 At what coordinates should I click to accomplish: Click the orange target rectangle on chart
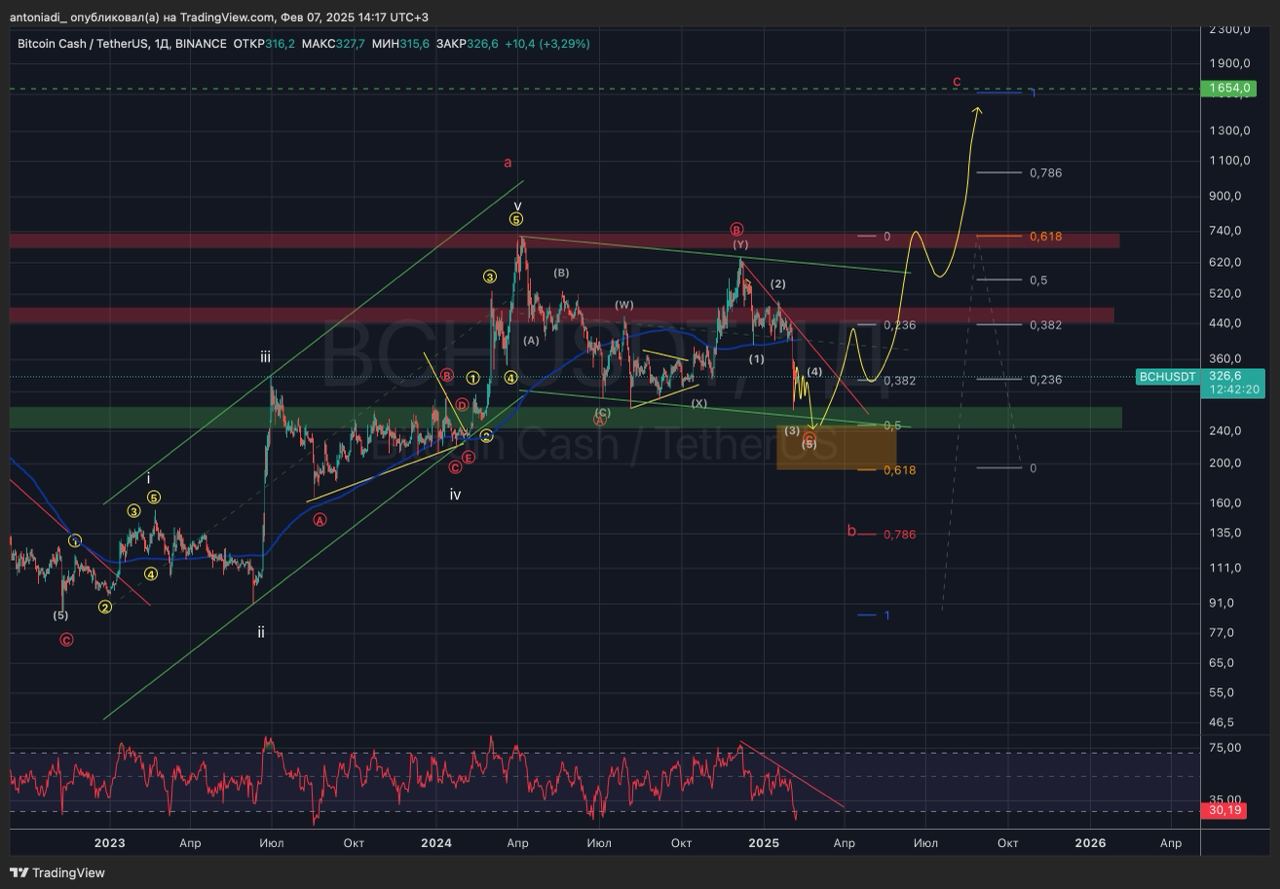coord(837,448)
